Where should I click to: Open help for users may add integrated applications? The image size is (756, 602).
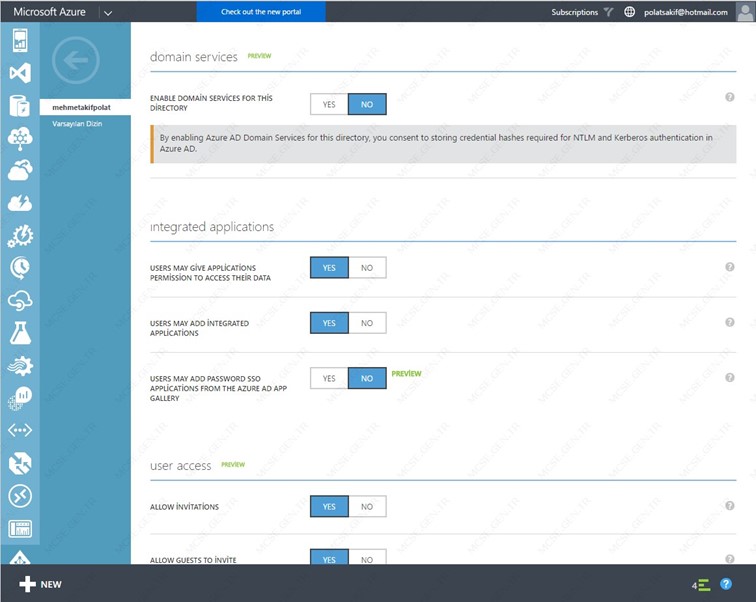[729, 322]
